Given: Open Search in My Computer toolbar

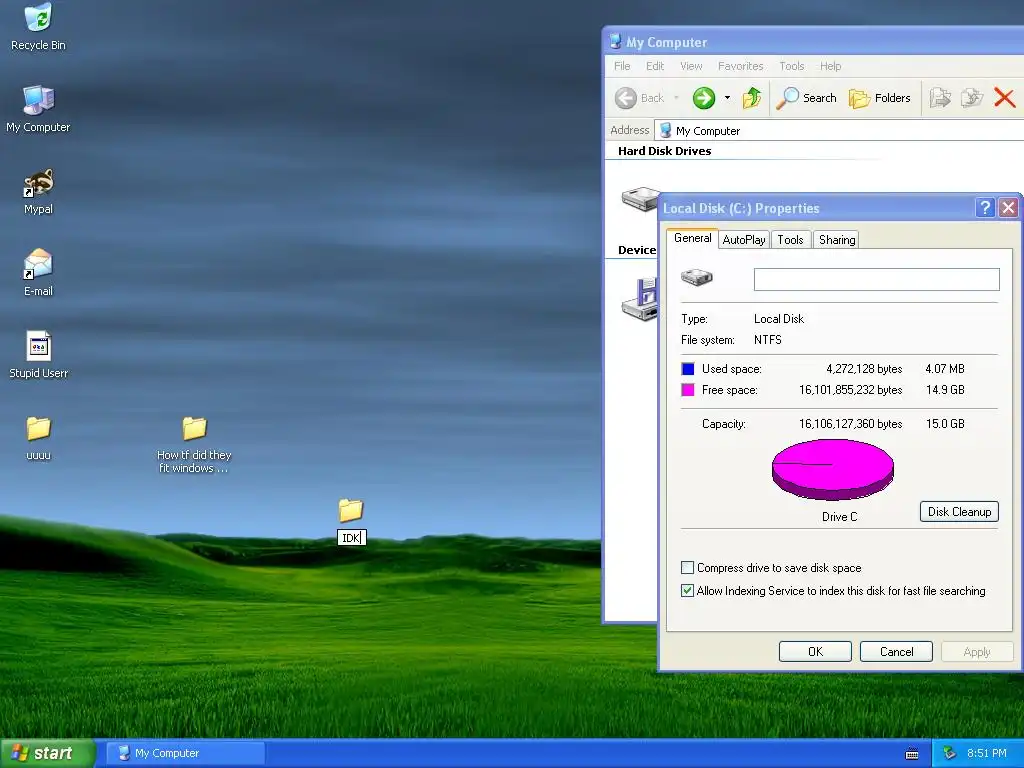Looking at the screenshot, I should point(807,98).
